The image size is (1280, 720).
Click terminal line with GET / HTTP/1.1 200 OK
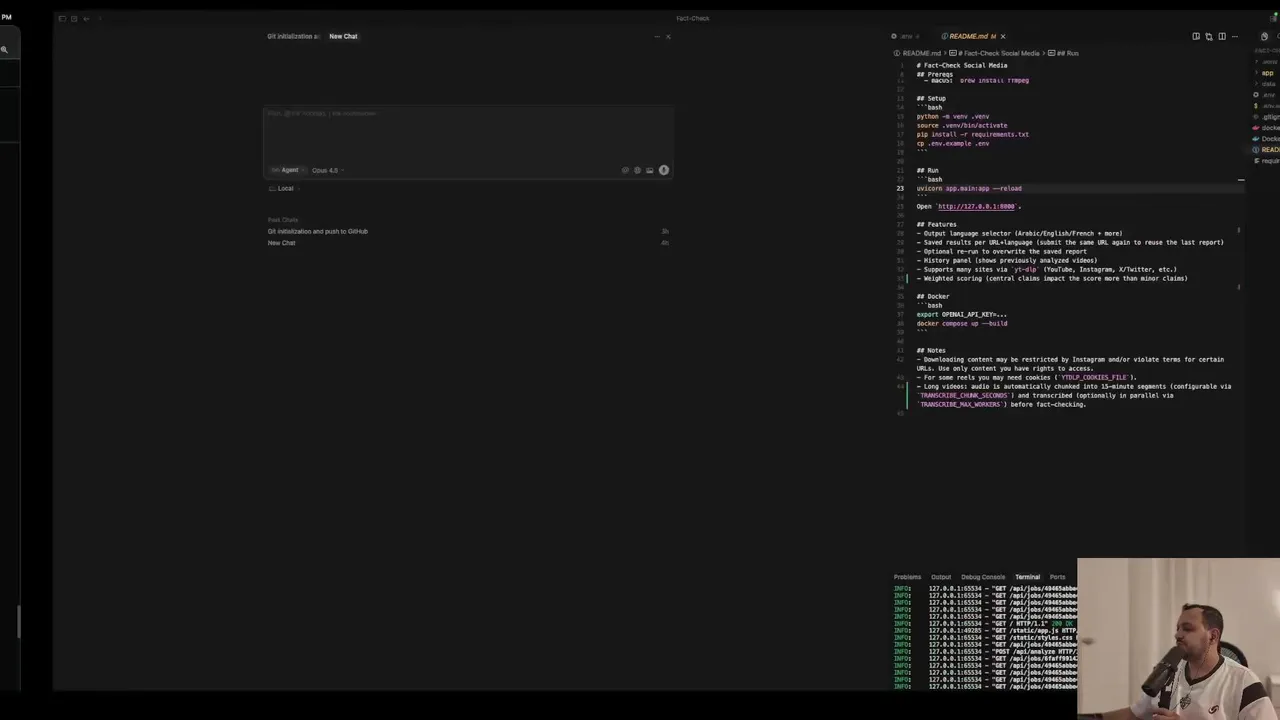(985, 623)
